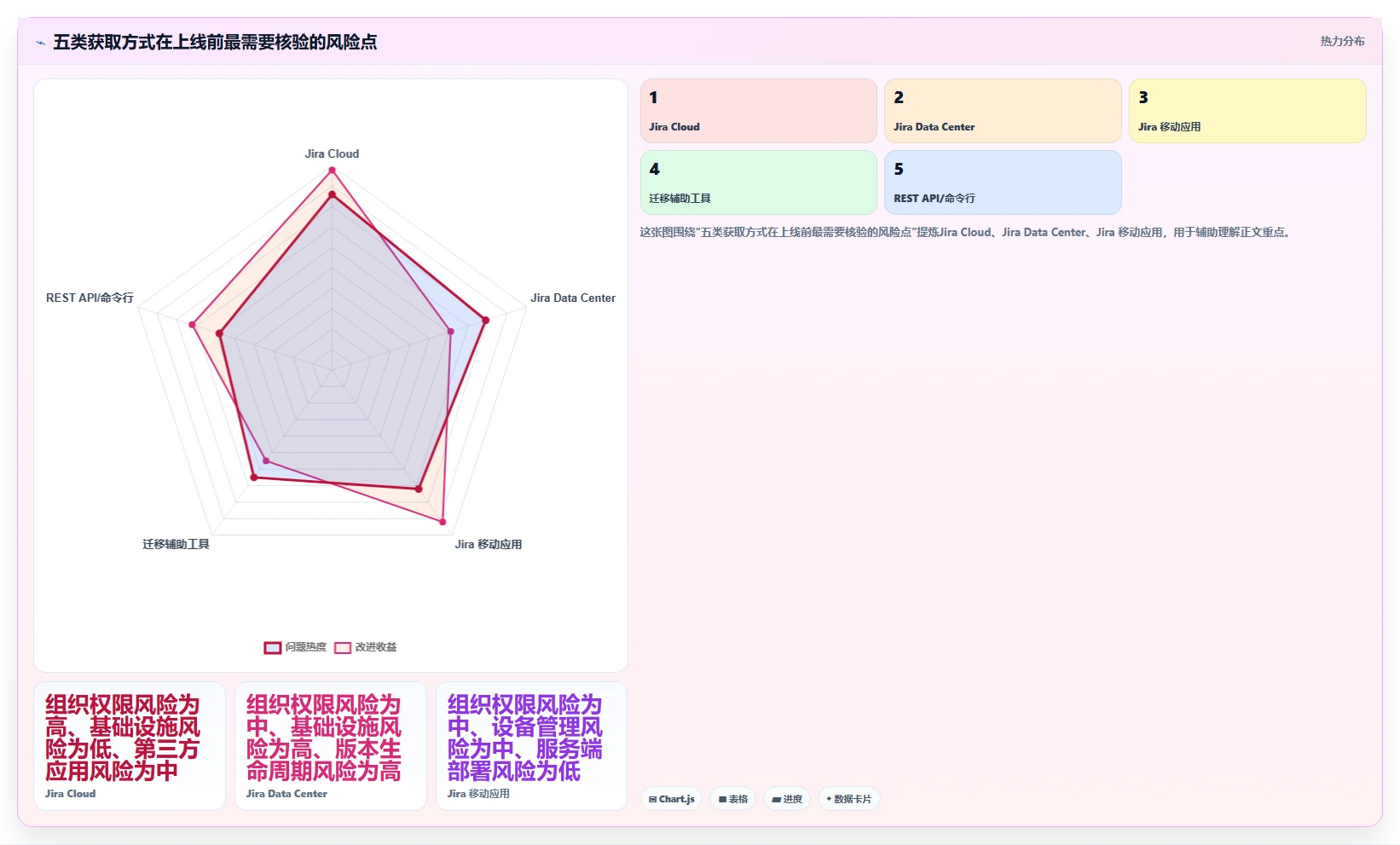1400x845 pixels.
Task: Click the Jira Data Center radar axis label
Action: coord(573,298)
